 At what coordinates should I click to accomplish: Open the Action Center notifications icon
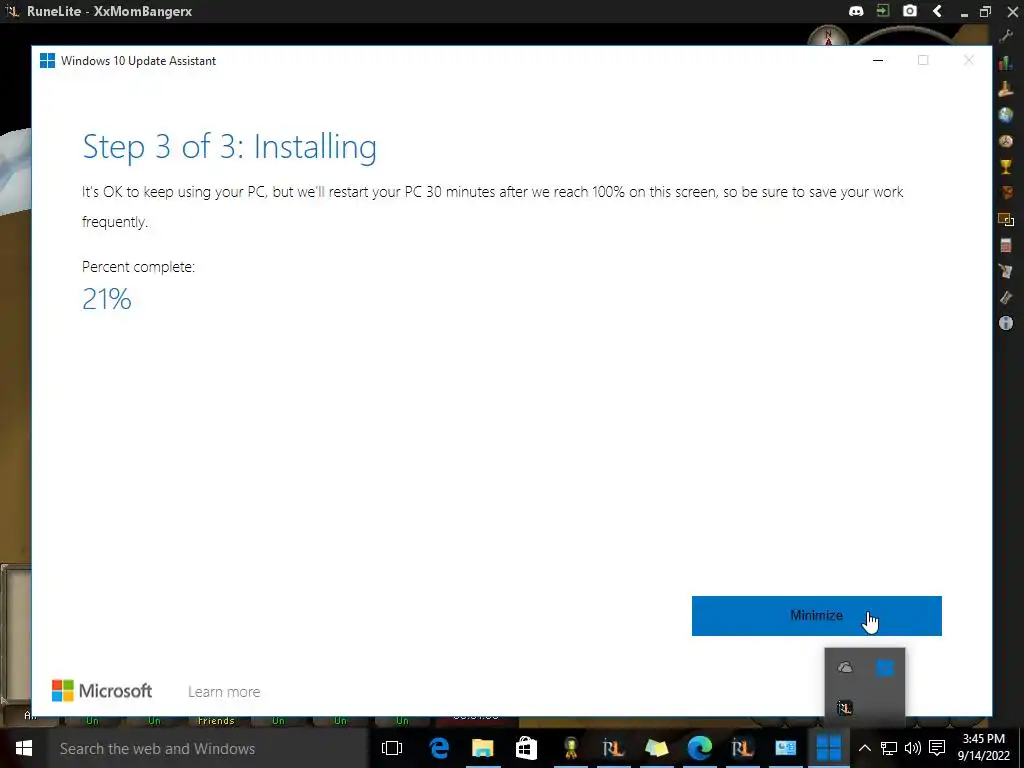[937, 748]
